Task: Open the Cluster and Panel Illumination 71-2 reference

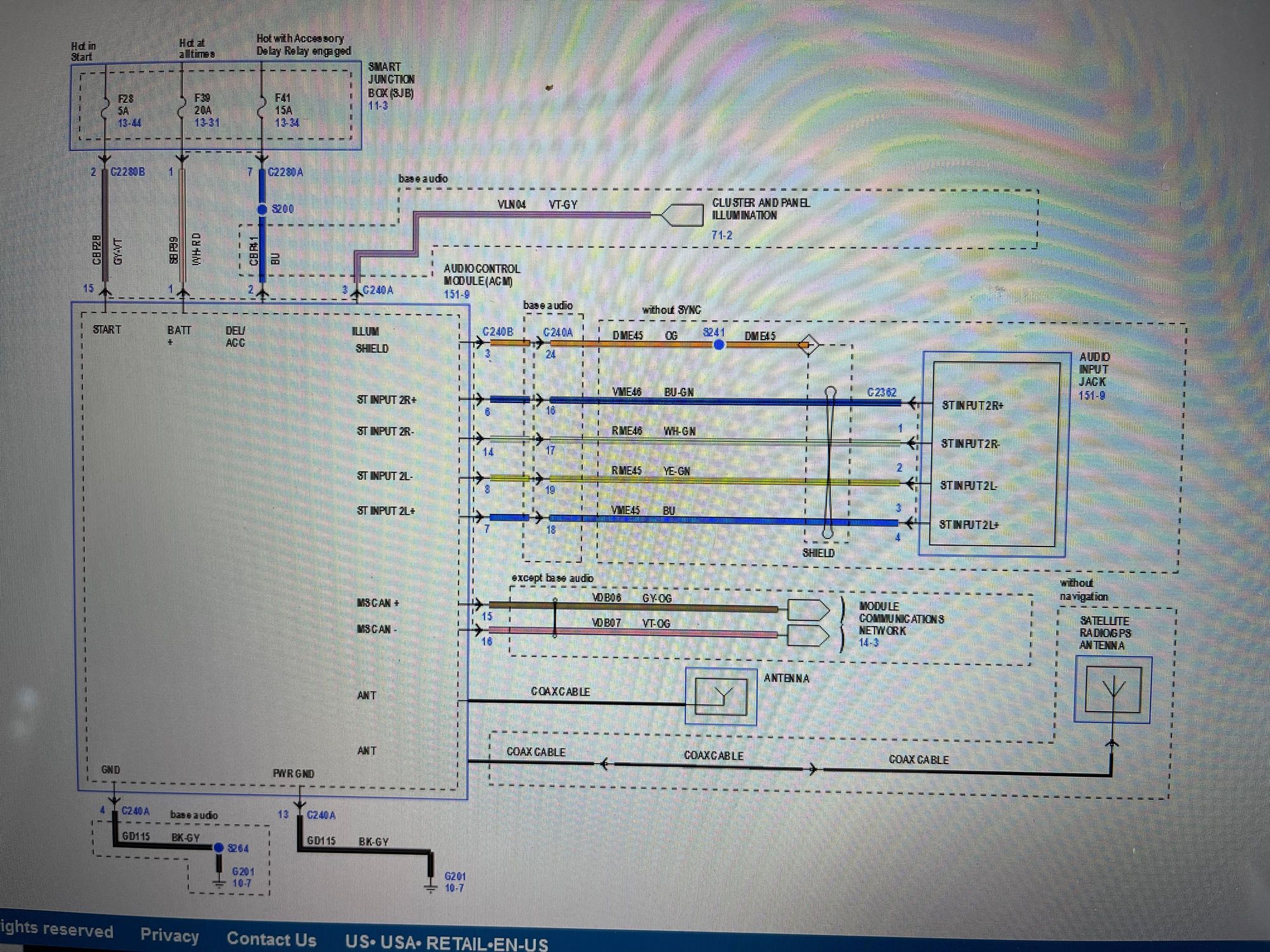Action: [x=721, y=235]
